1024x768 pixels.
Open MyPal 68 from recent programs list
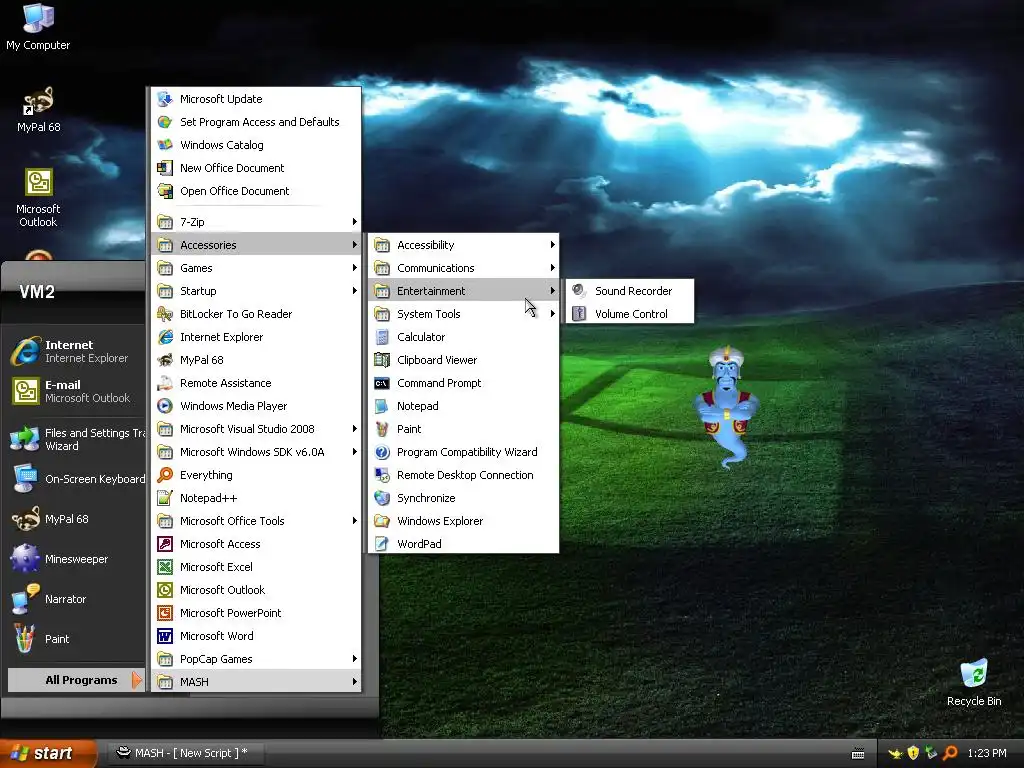[76, 519]
